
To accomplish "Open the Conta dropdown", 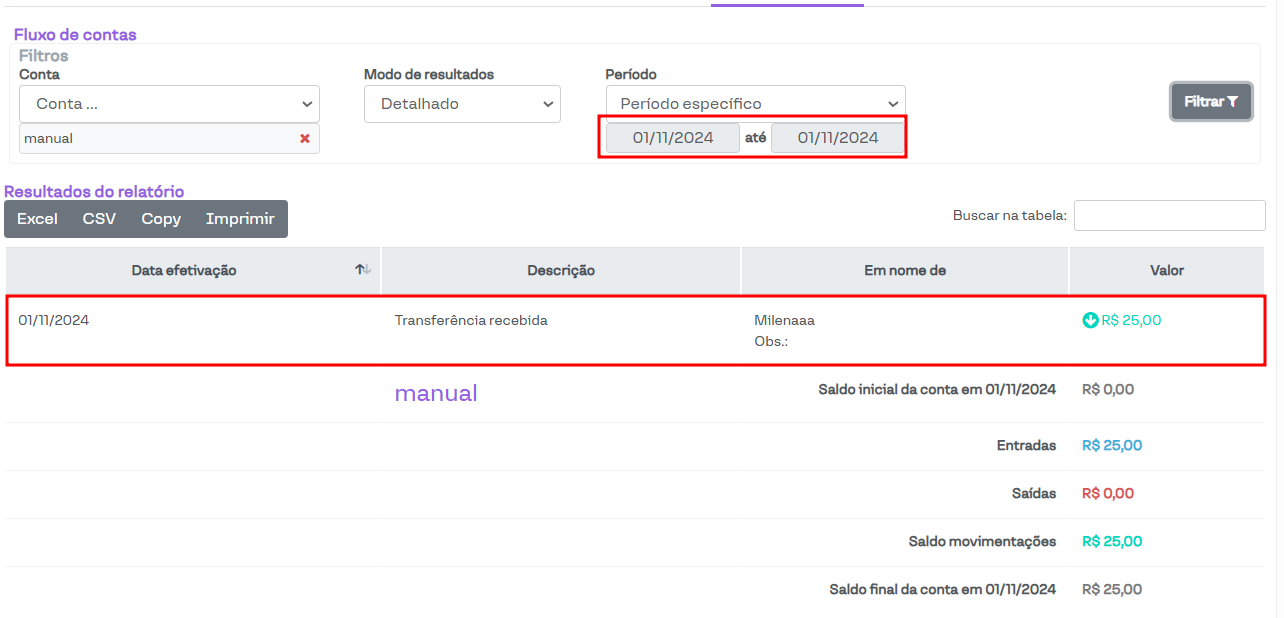I will 169,104.
